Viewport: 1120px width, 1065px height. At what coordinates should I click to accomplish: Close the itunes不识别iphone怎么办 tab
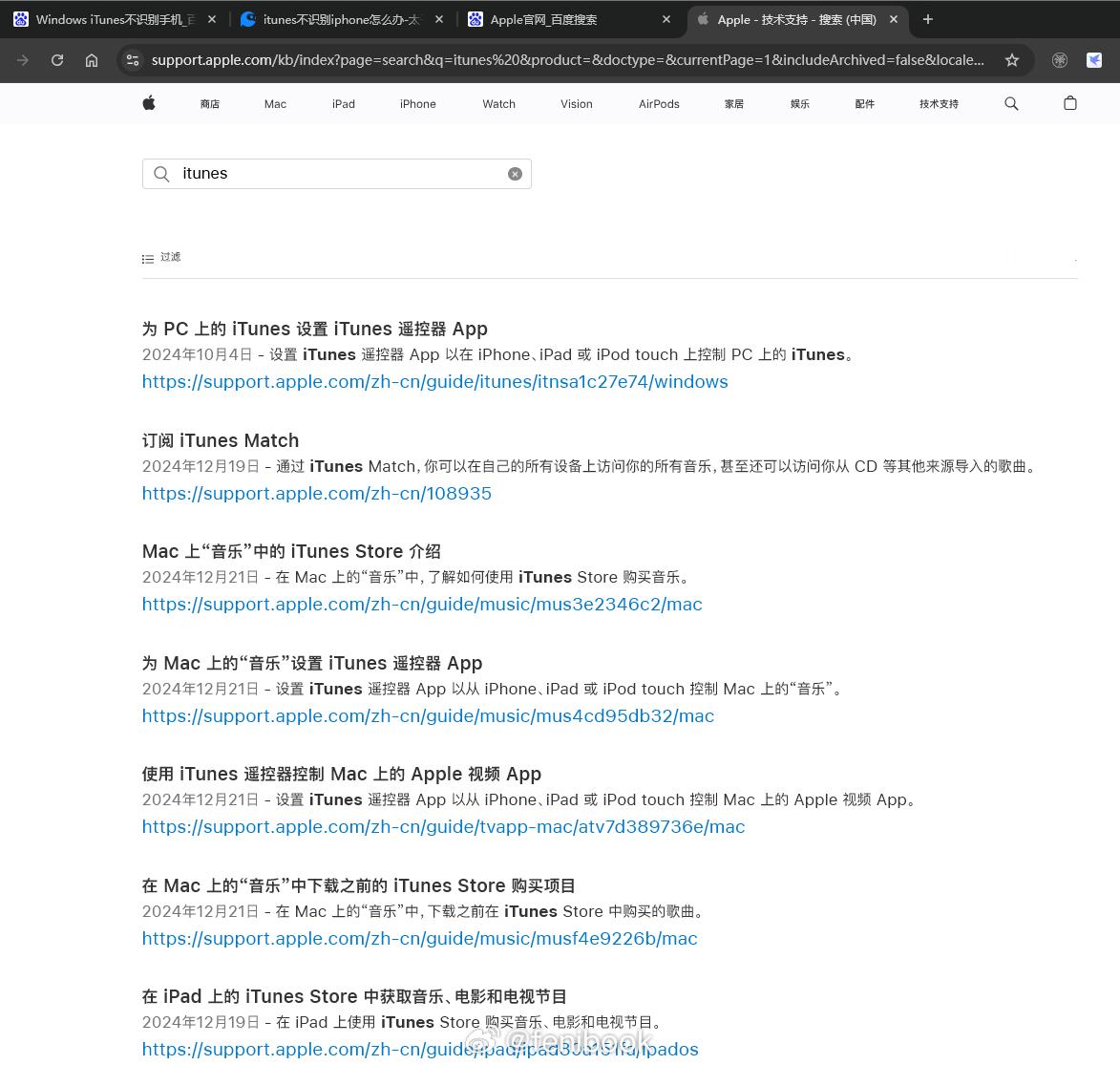pos(439,19)
